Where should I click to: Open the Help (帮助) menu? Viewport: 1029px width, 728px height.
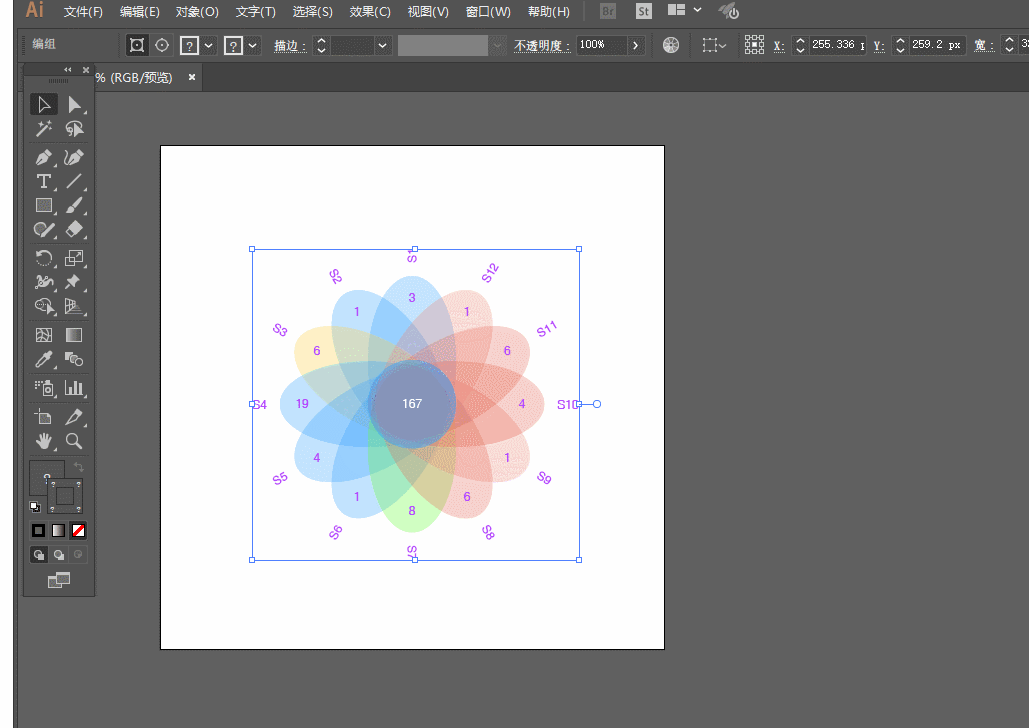[549, 12]
